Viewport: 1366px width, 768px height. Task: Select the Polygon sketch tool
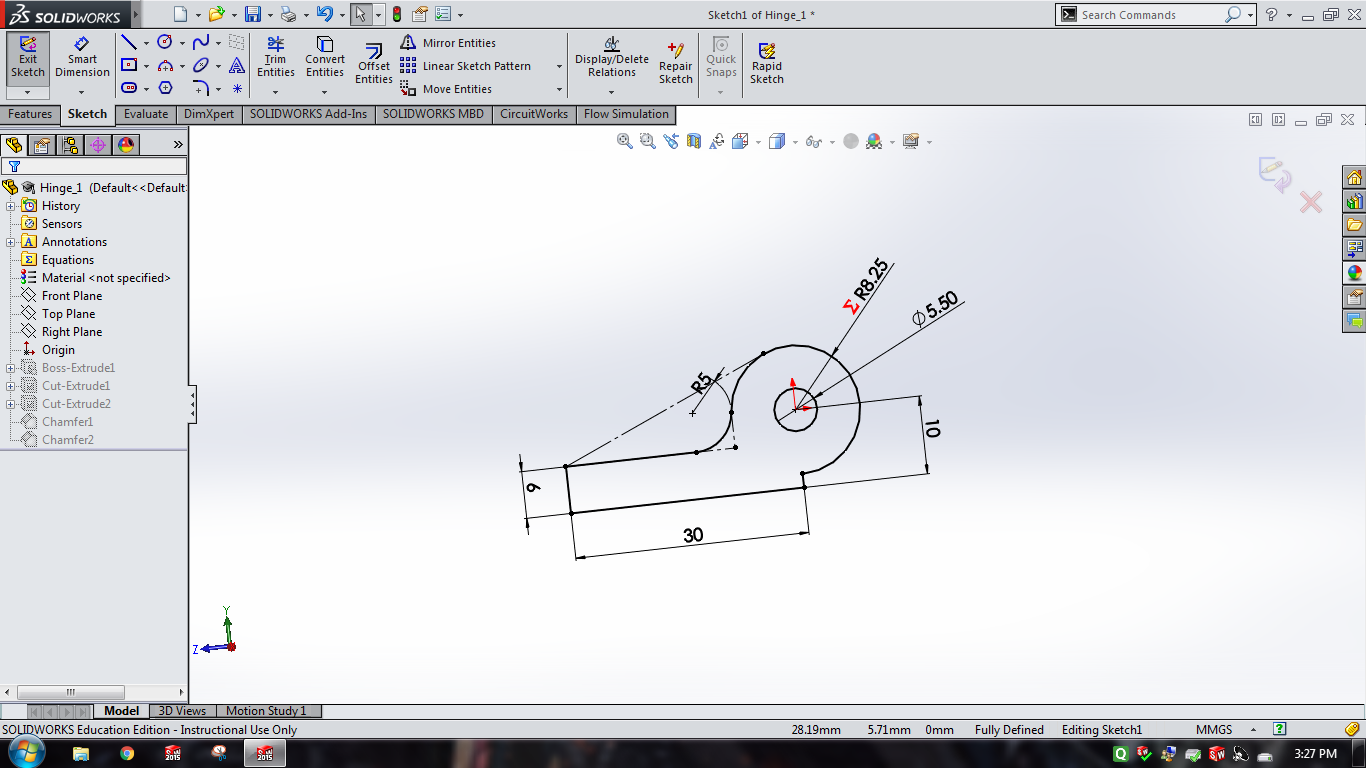tap(165, 88)
